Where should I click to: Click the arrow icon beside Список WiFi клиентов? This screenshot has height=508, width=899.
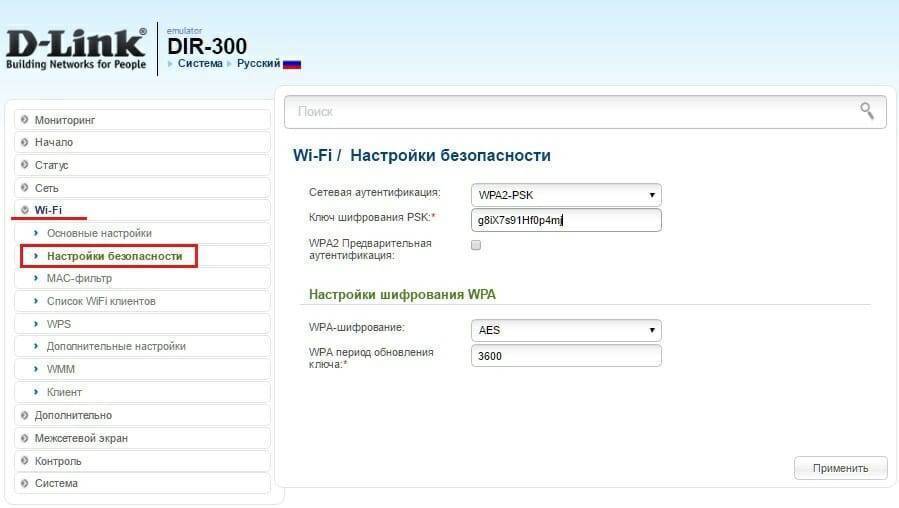(x=36, y=301)
